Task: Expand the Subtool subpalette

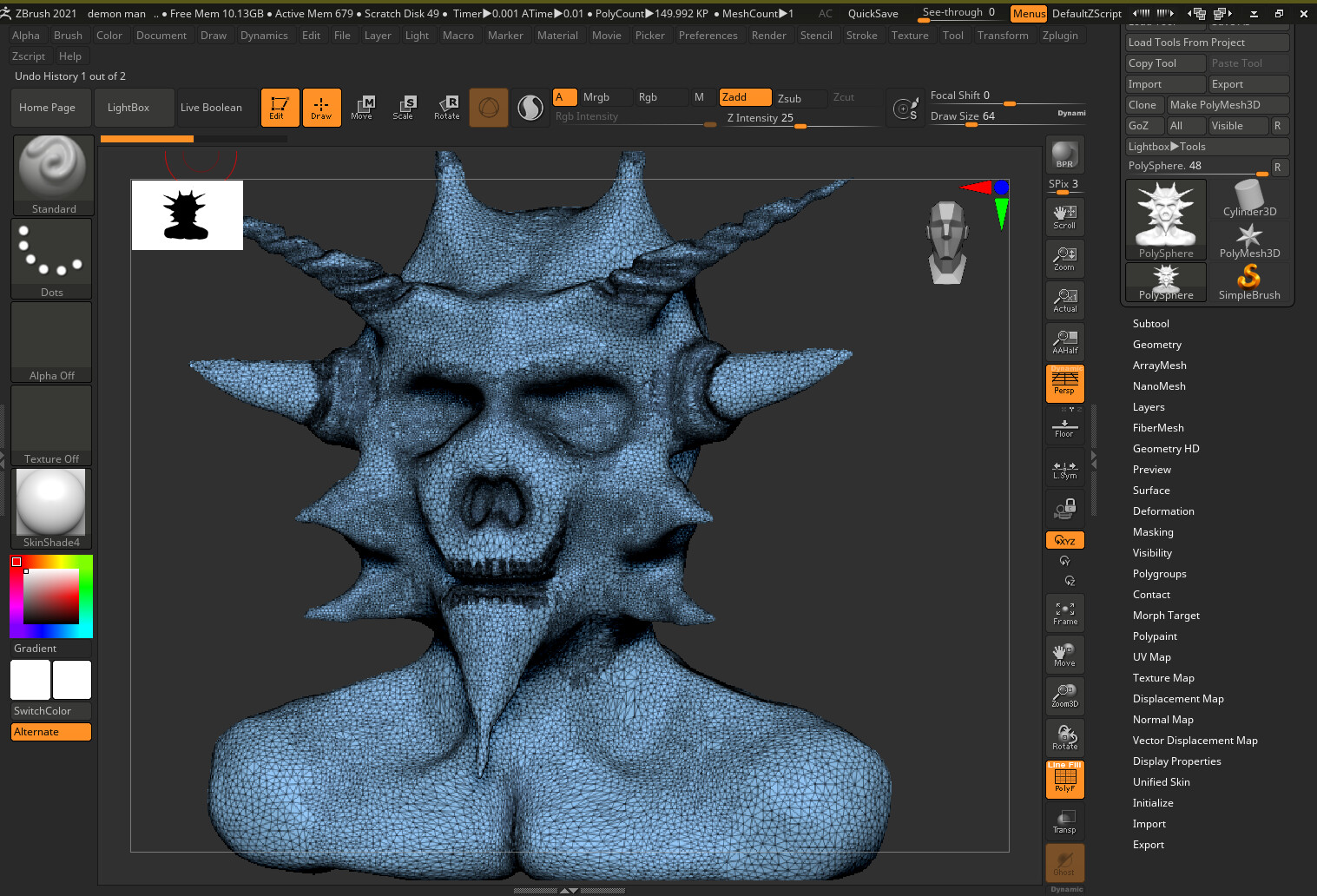Action: tap(1150, 323)
